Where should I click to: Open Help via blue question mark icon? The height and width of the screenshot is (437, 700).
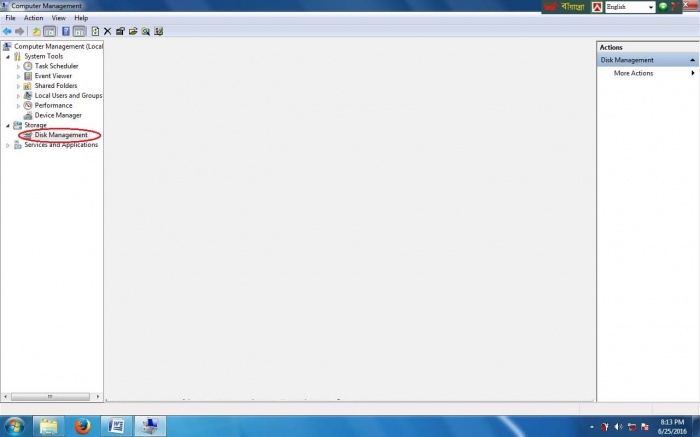pyautogui.click(x=66, y=31)
